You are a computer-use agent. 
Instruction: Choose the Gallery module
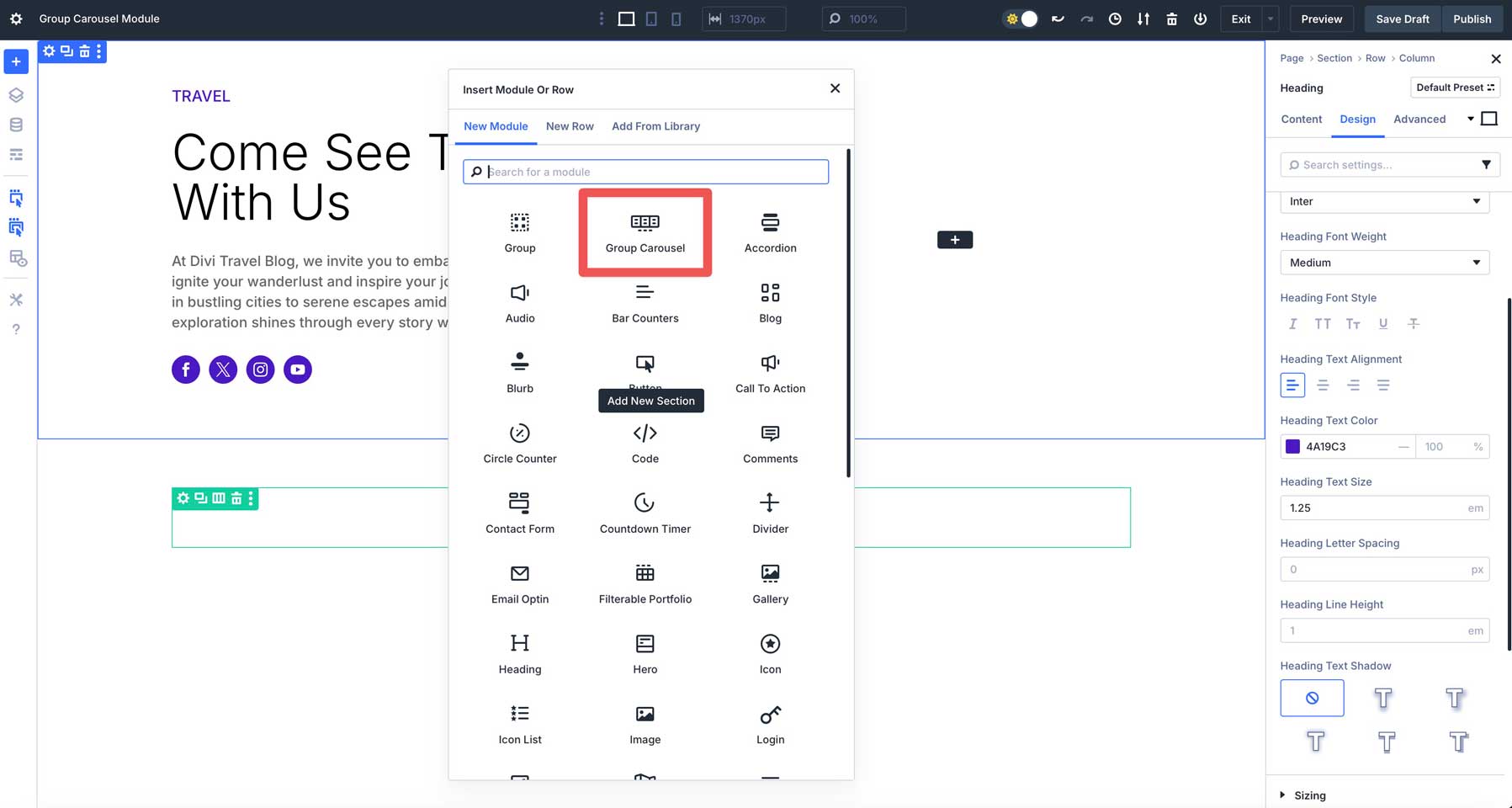tap(769, 582)
